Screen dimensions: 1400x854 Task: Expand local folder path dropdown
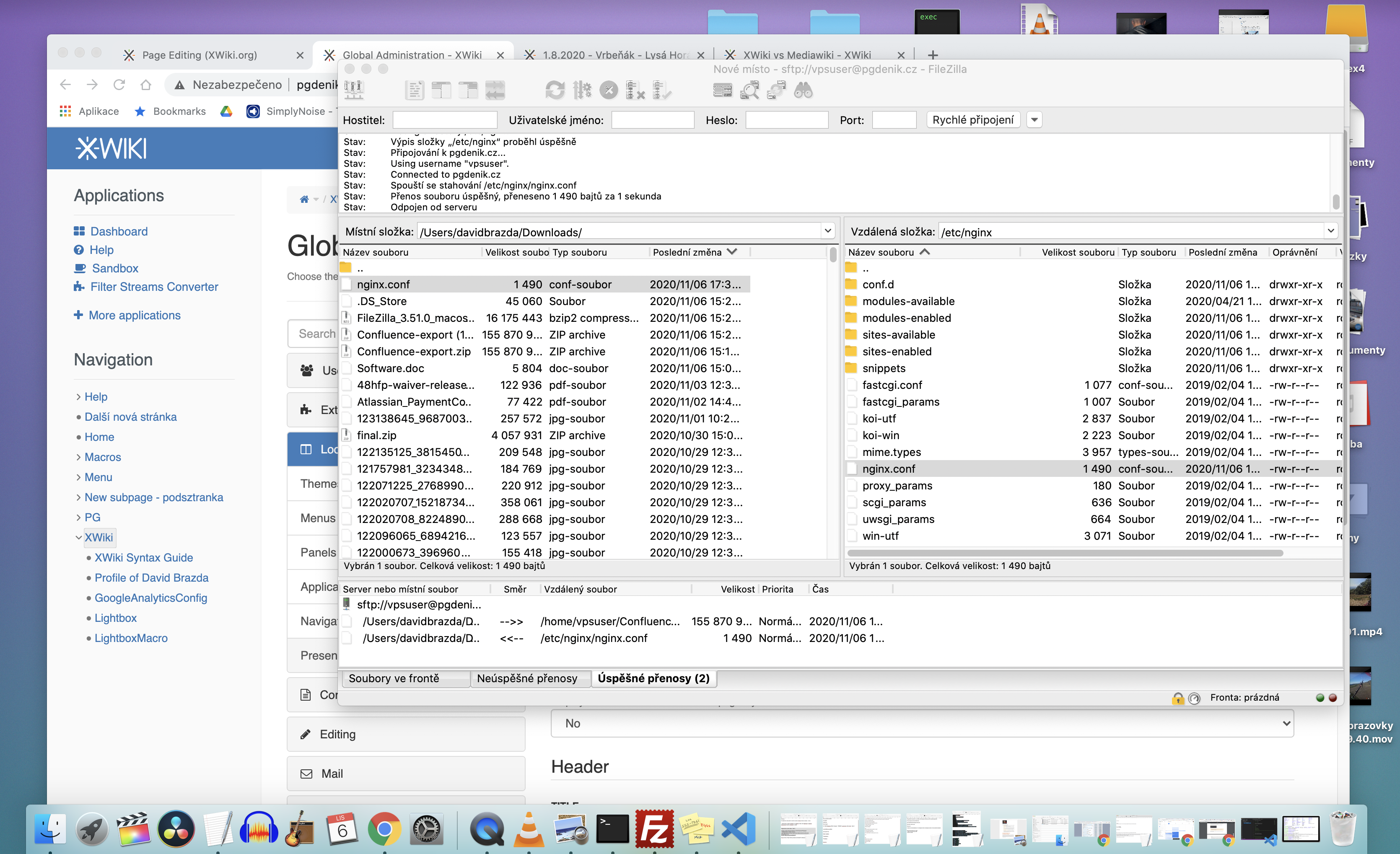828,231
